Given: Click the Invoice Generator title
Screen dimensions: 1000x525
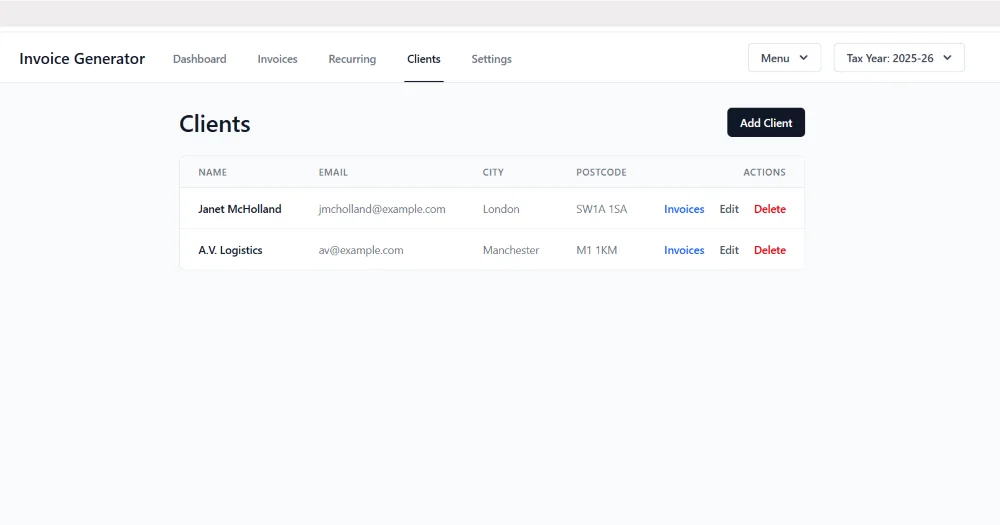Looking at the screenshot, I should click(x=82, y=59).
